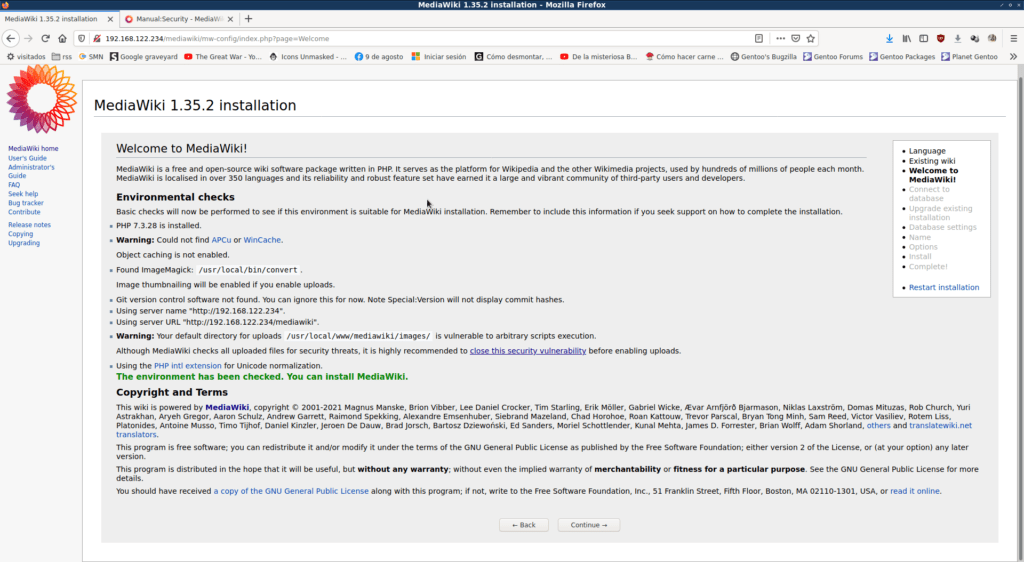The width and height of the screenshot is (1024, 562).
Task: Open the Copying sidebar link
Action: [x=20, y=234]
